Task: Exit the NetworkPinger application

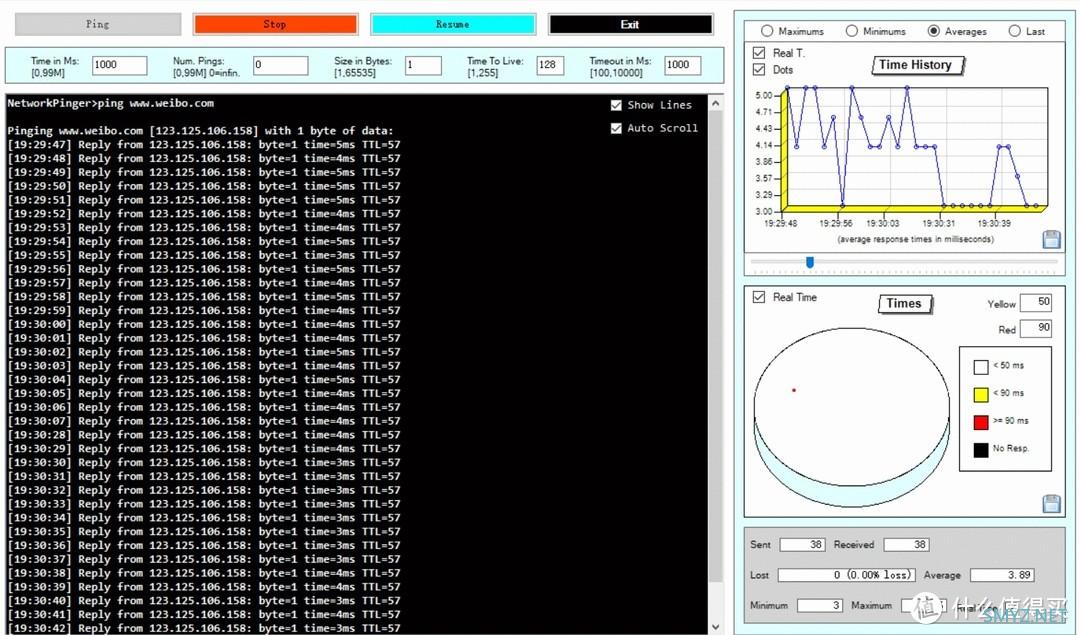Action: [630, 24]
